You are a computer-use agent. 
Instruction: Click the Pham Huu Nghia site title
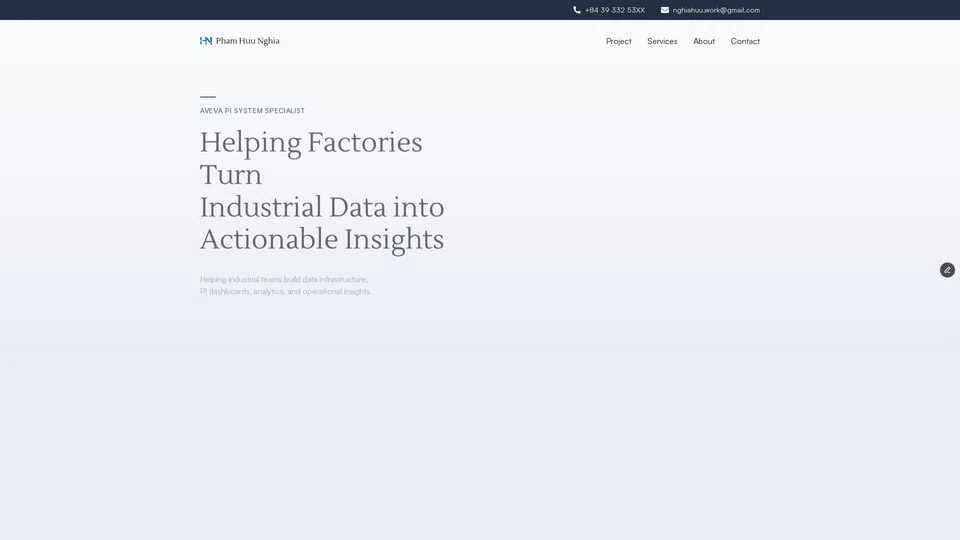coord(247,41)
